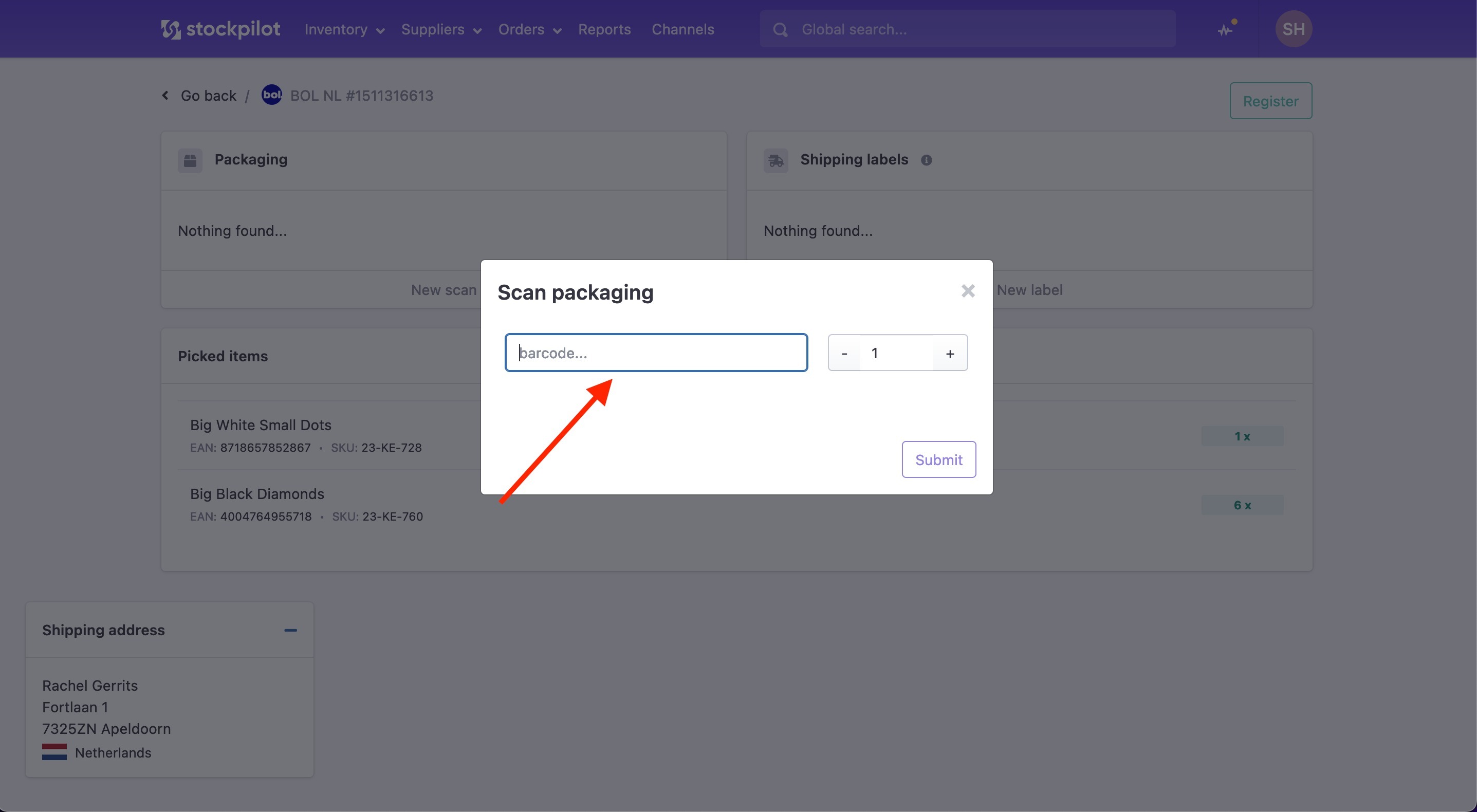Go to Reports page
This screenshot has height=812, width=1477.
point(604,29)
